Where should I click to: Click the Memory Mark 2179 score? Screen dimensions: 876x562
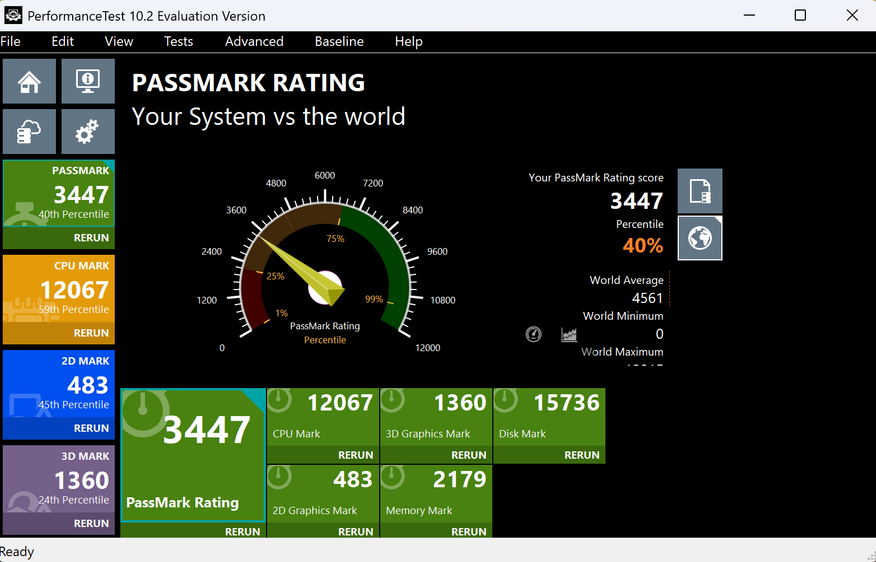pyautogui.click(x=460, y=479)
